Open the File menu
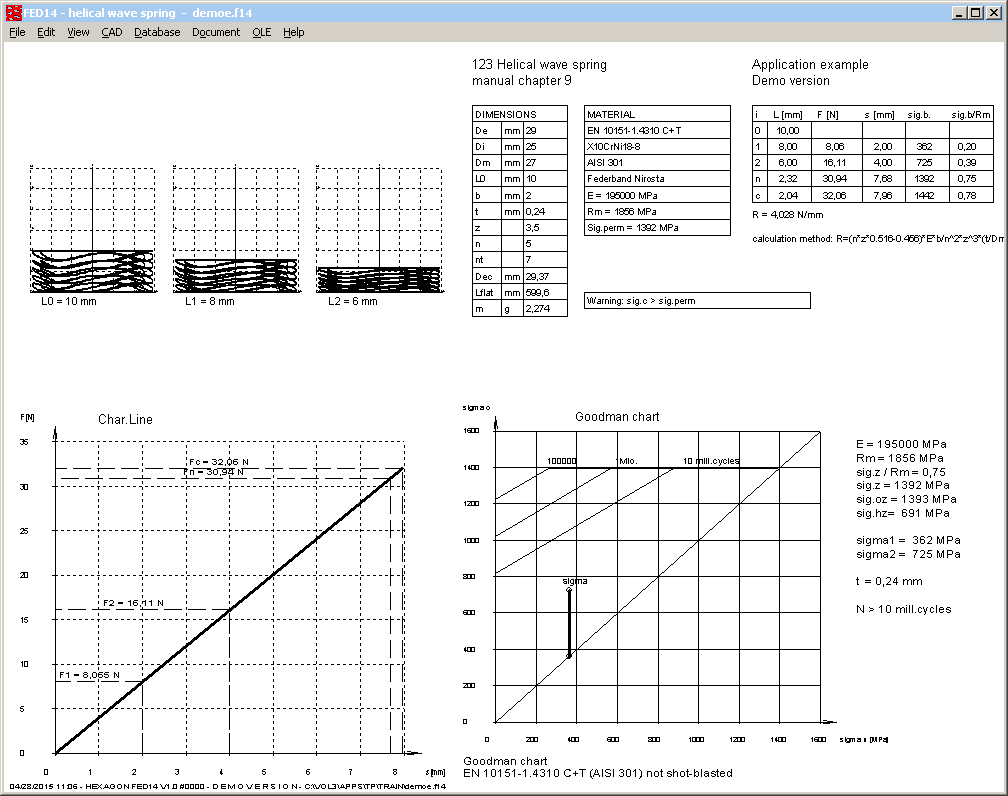The height and width of the screenshot is (796, 1008). (17, 32)
